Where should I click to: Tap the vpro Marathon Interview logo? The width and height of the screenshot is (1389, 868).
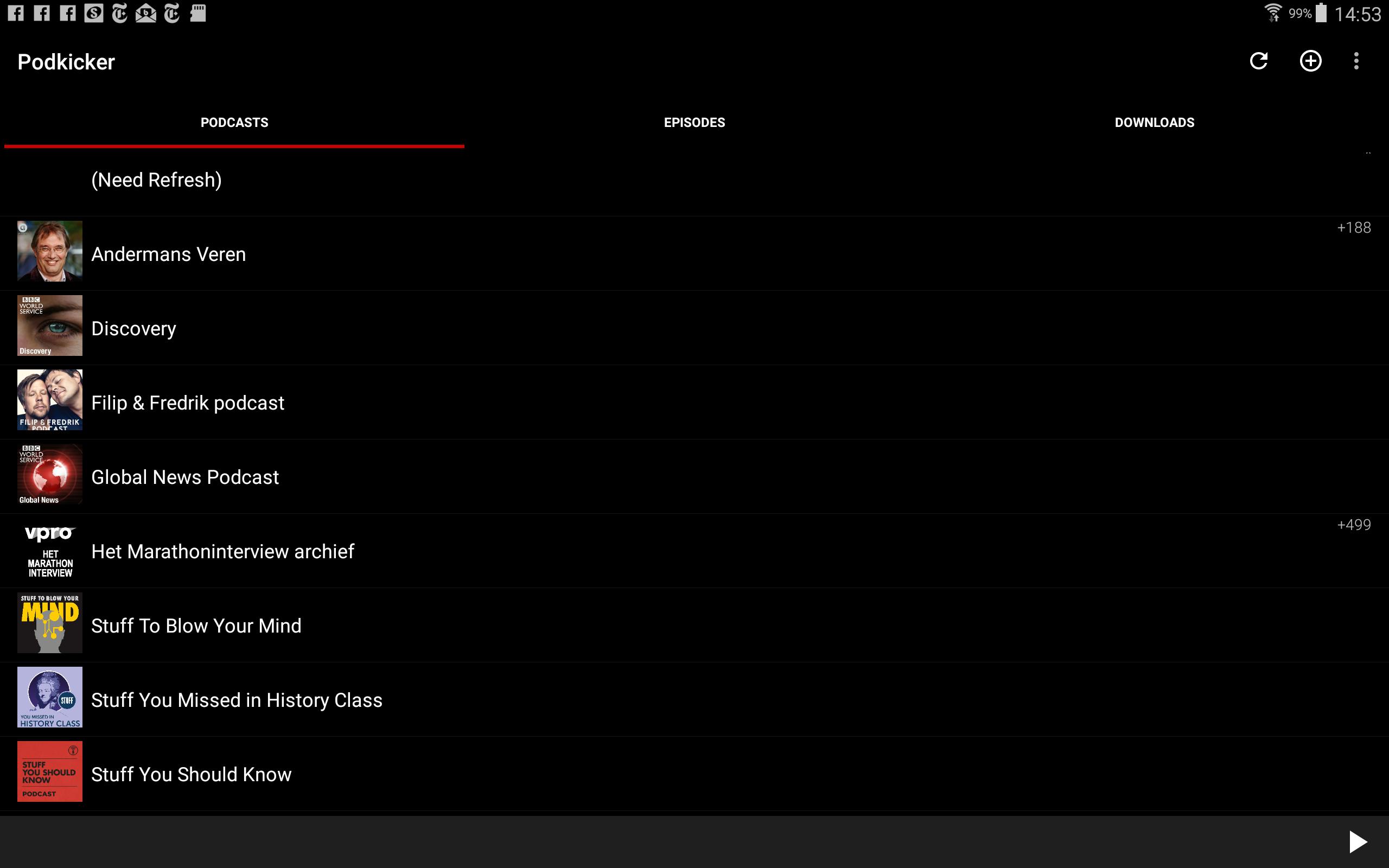50,551
